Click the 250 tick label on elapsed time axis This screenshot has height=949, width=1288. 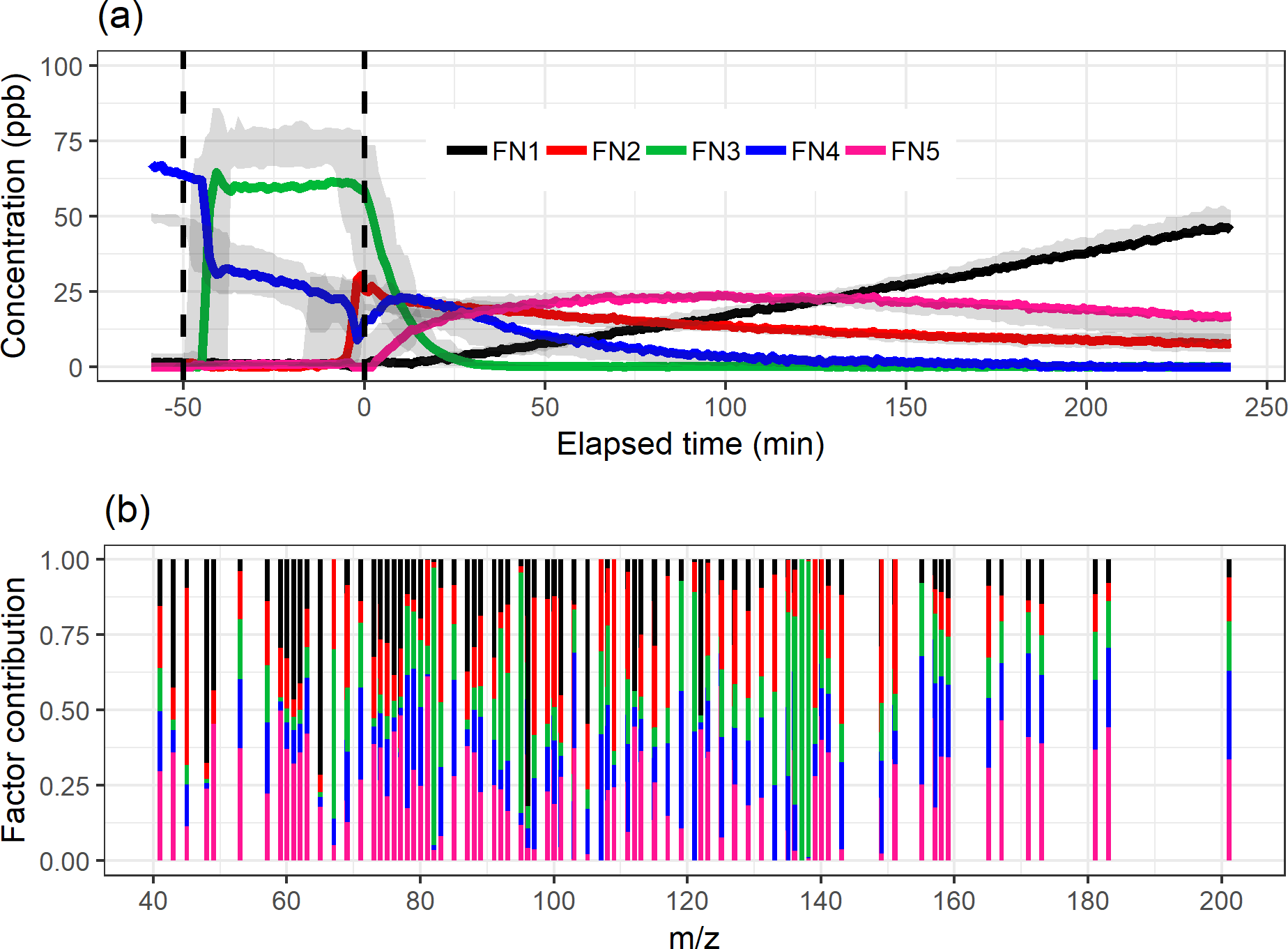[x=1266, y=407]
